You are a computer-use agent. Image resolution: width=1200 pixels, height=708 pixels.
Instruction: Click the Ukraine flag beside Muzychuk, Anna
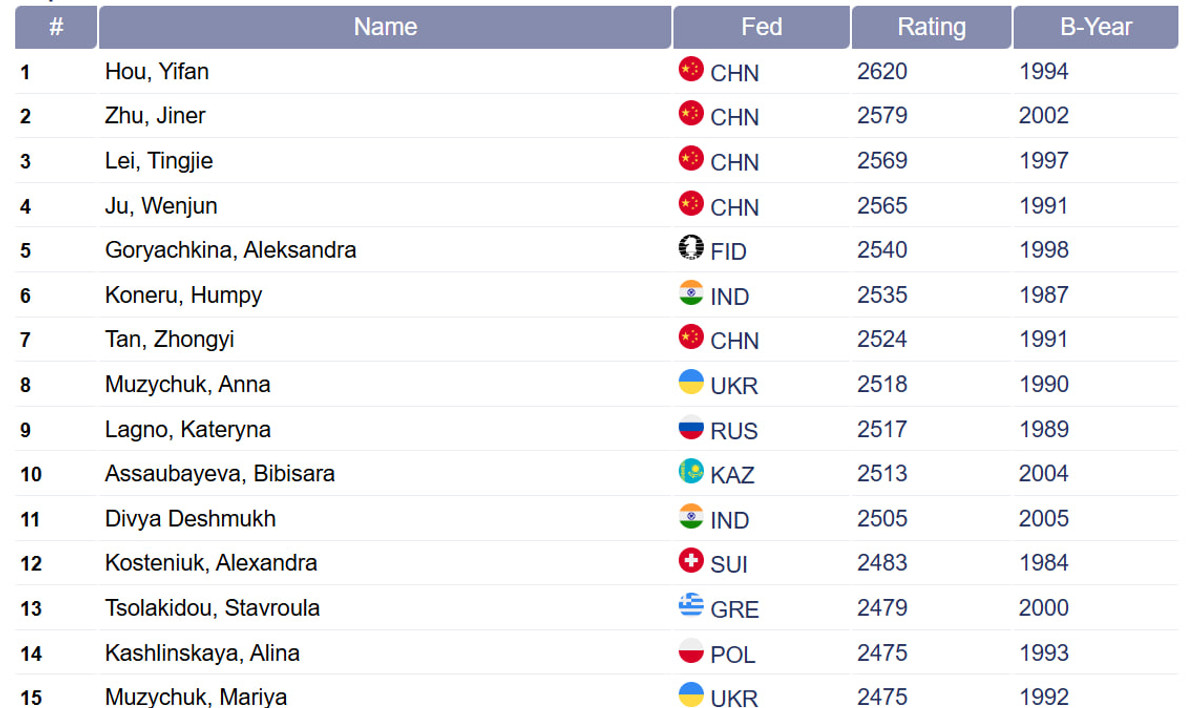(x=691, y=382)
